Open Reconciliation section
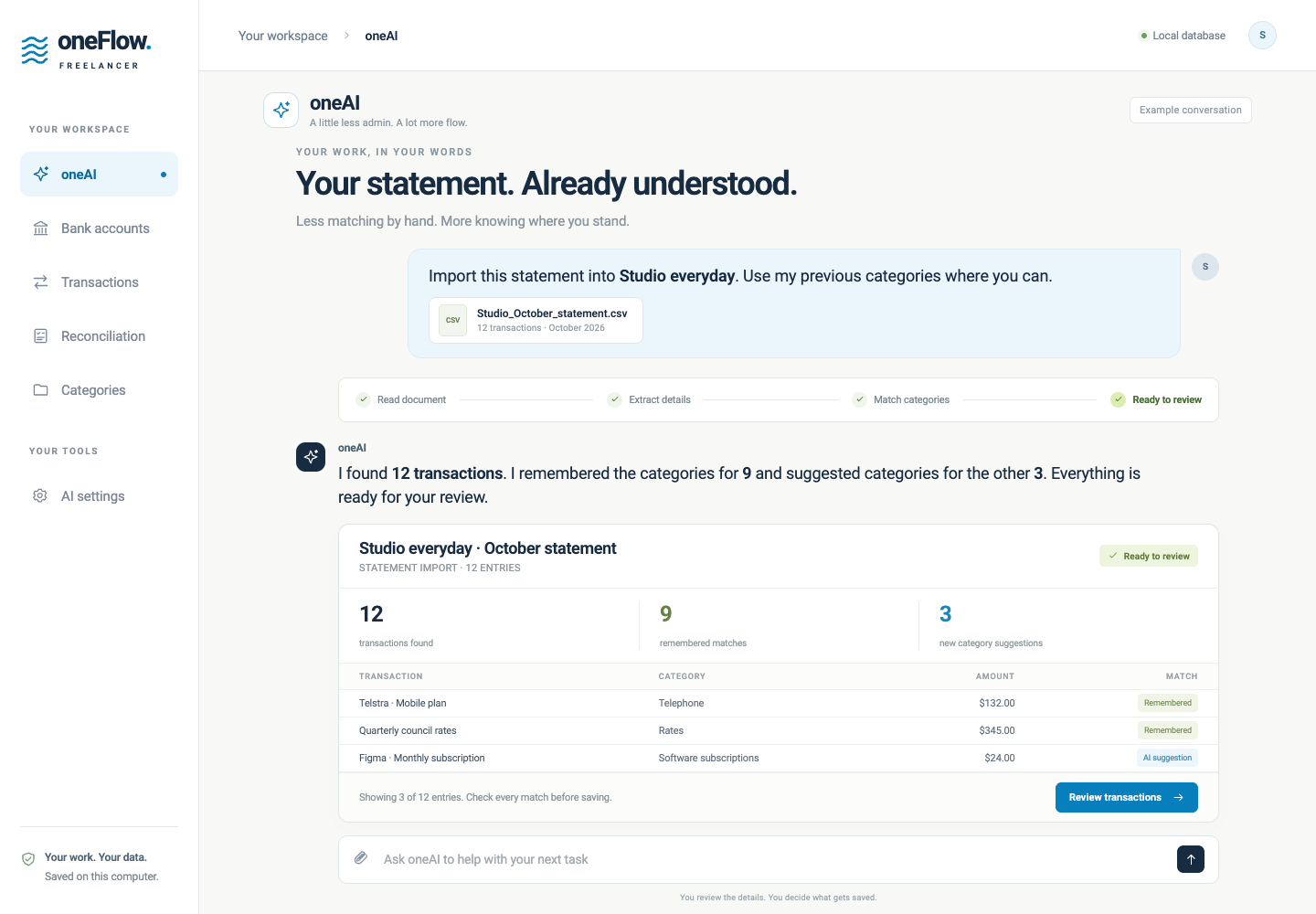1316x914 pixels. click(99, 336)
